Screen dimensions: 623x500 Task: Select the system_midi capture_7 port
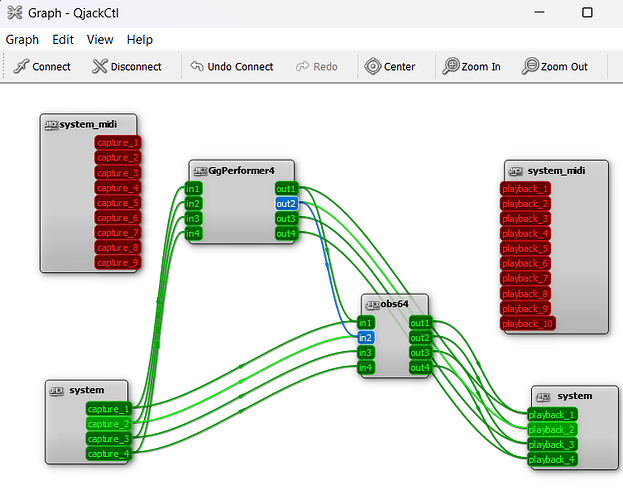(x=118, y=233)
